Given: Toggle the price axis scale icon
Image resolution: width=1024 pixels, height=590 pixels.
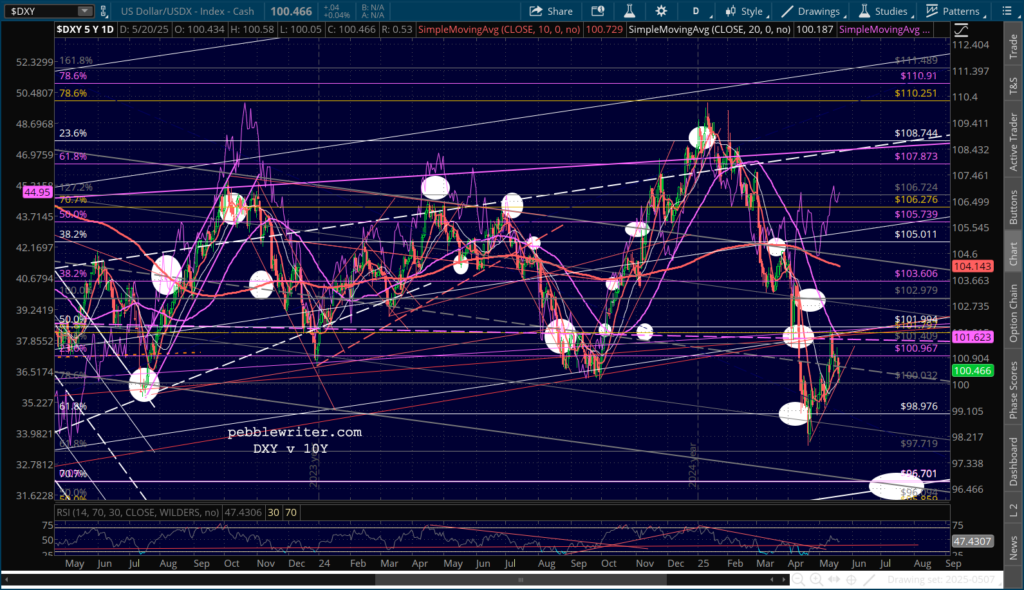Looking at the screenshot, I should tap(962, 29).
